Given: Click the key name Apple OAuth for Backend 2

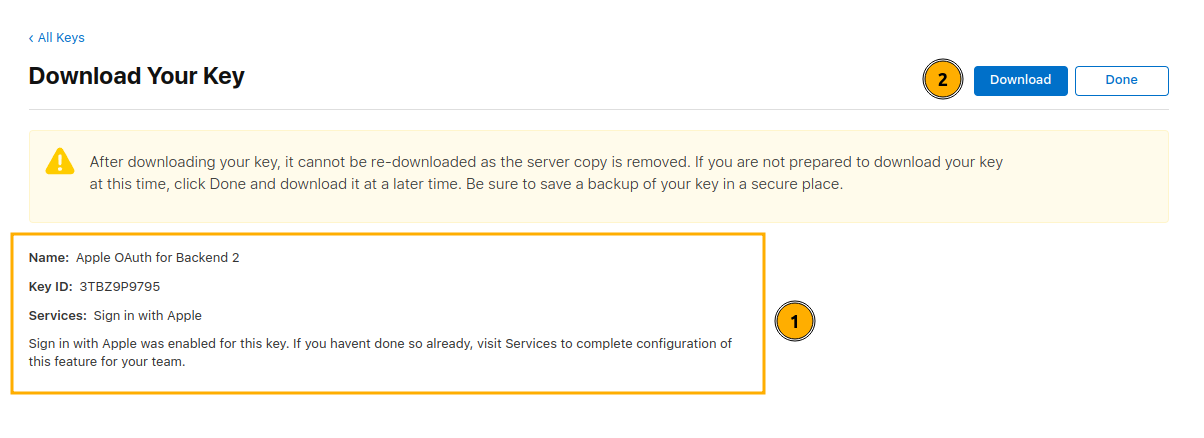Looking at the screenshot, I should [157, 257].
